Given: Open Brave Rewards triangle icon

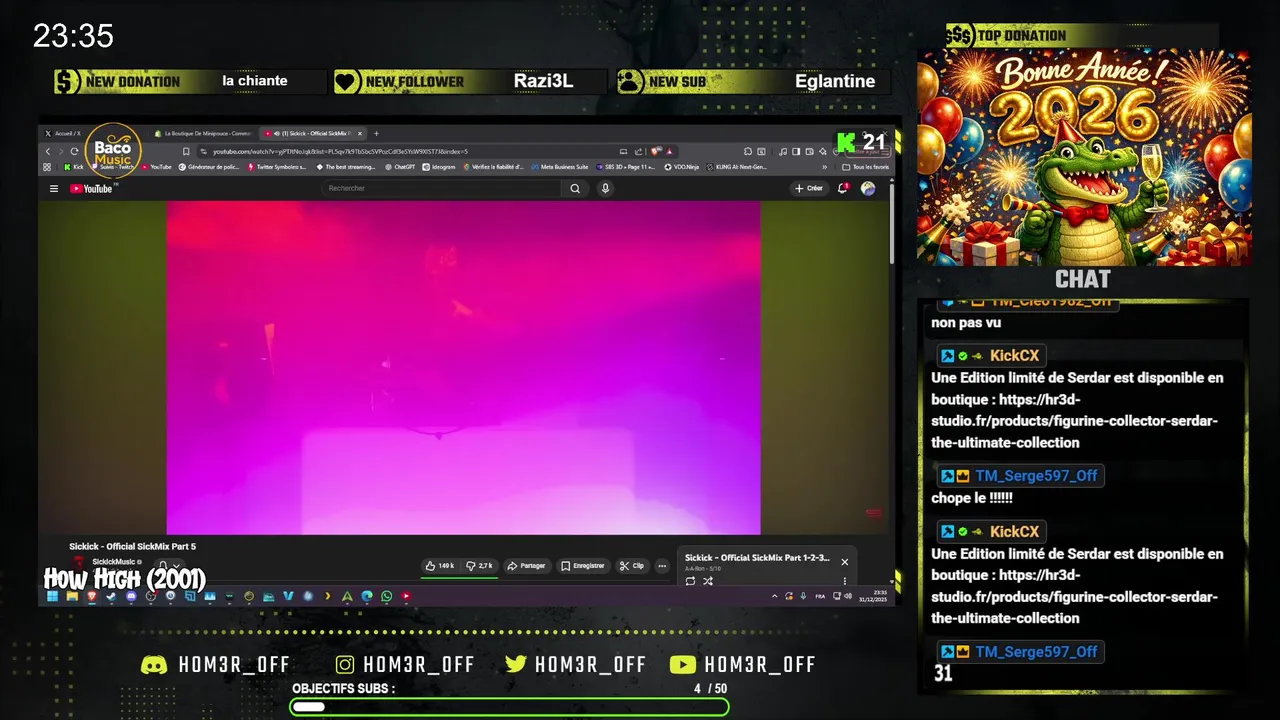Looking at the screenshot, I should pos(669,151).
